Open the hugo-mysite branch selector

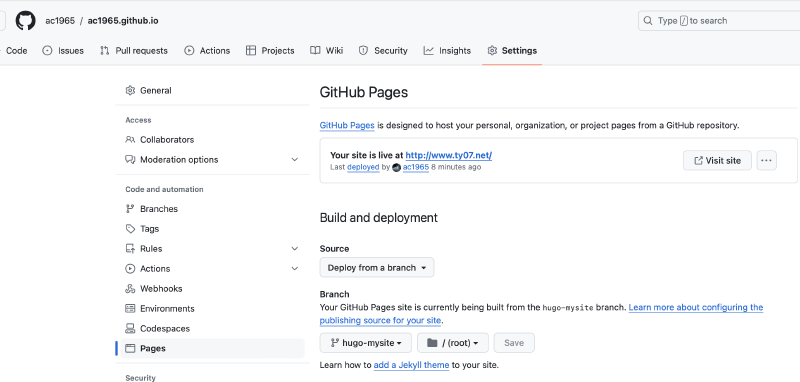click(365, 343)
